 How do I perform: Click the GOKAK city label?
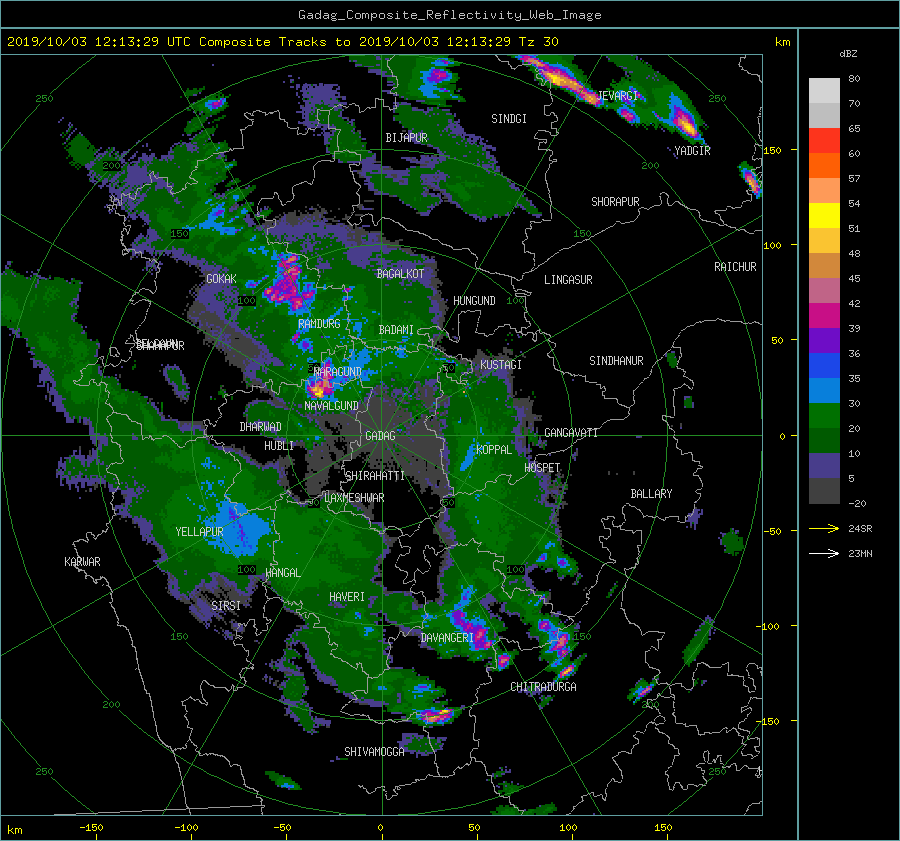pyautogui.click(x=221, y=279)
